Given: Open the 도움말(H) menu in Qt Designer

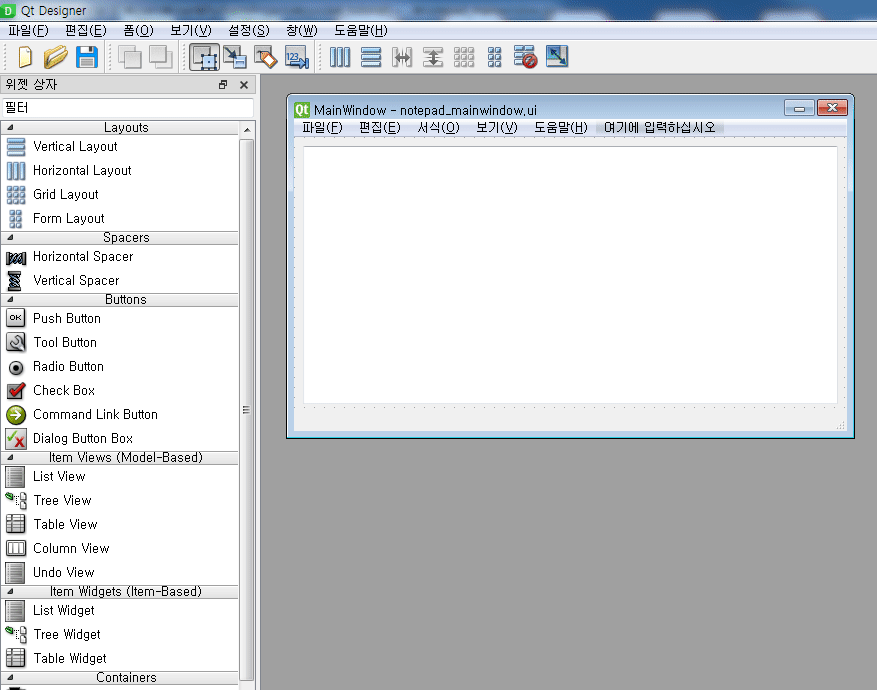Looking at the screenshot, I should coord(361,31).
